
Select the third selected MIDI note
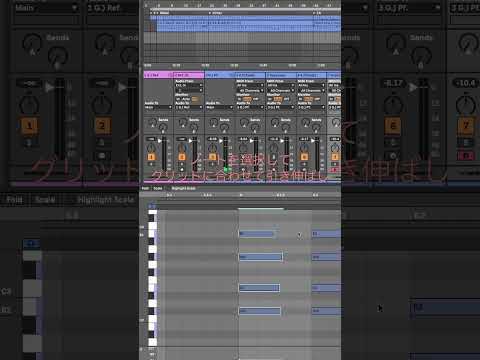pos(259,288)
